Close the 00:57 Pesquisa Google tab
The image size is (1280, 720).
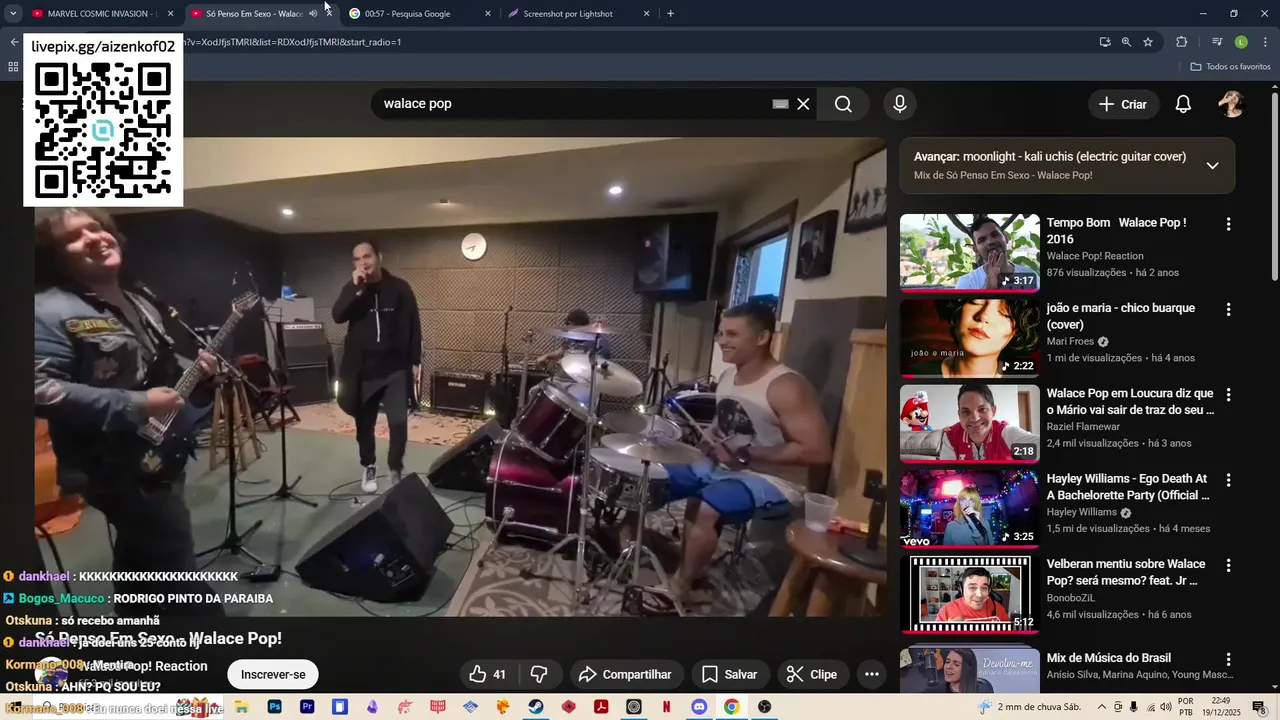tap(488, 14)
